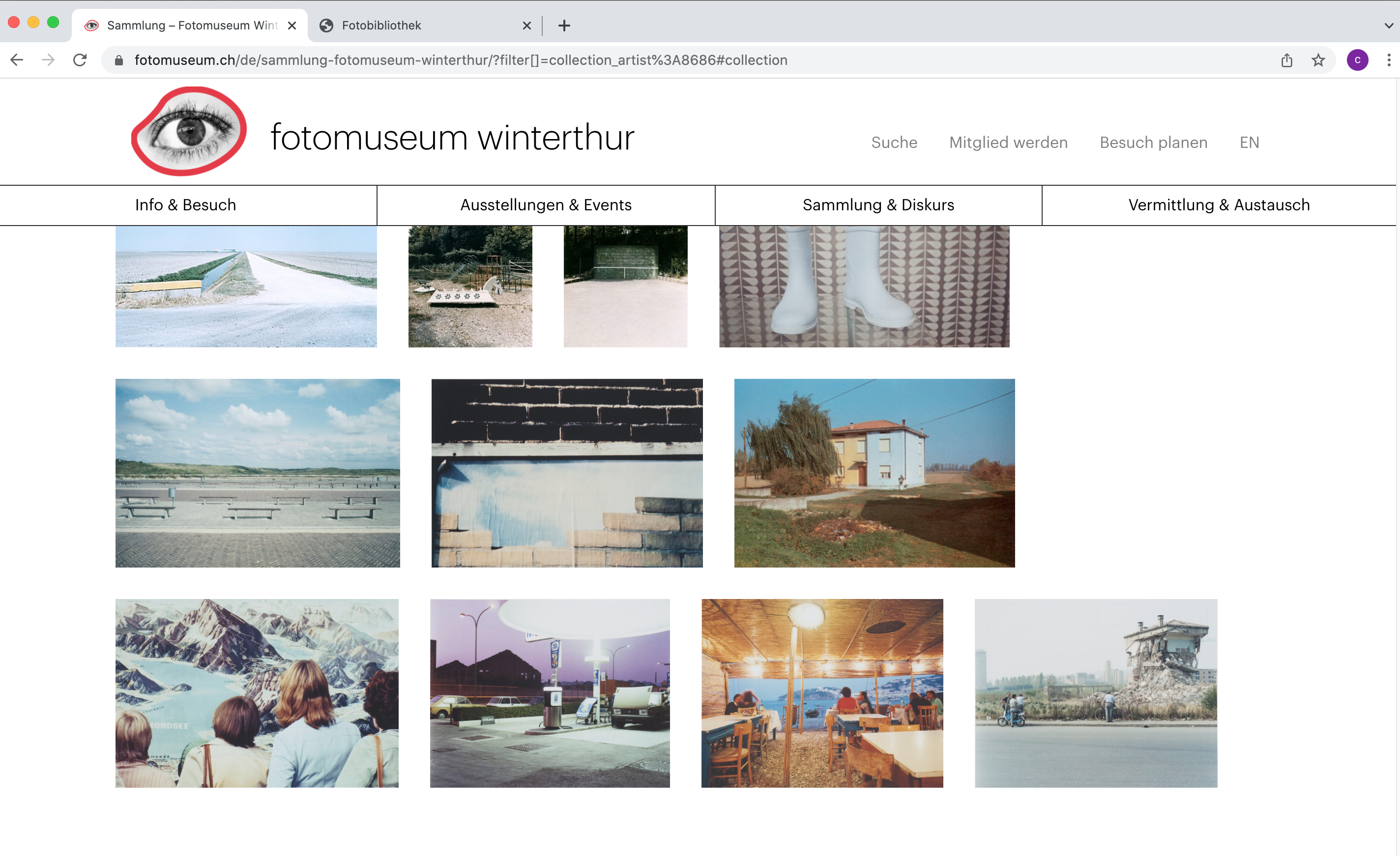Open the Sammlung & Diskurs menu
The image size is (1400, 856).
tap(878, 205)
